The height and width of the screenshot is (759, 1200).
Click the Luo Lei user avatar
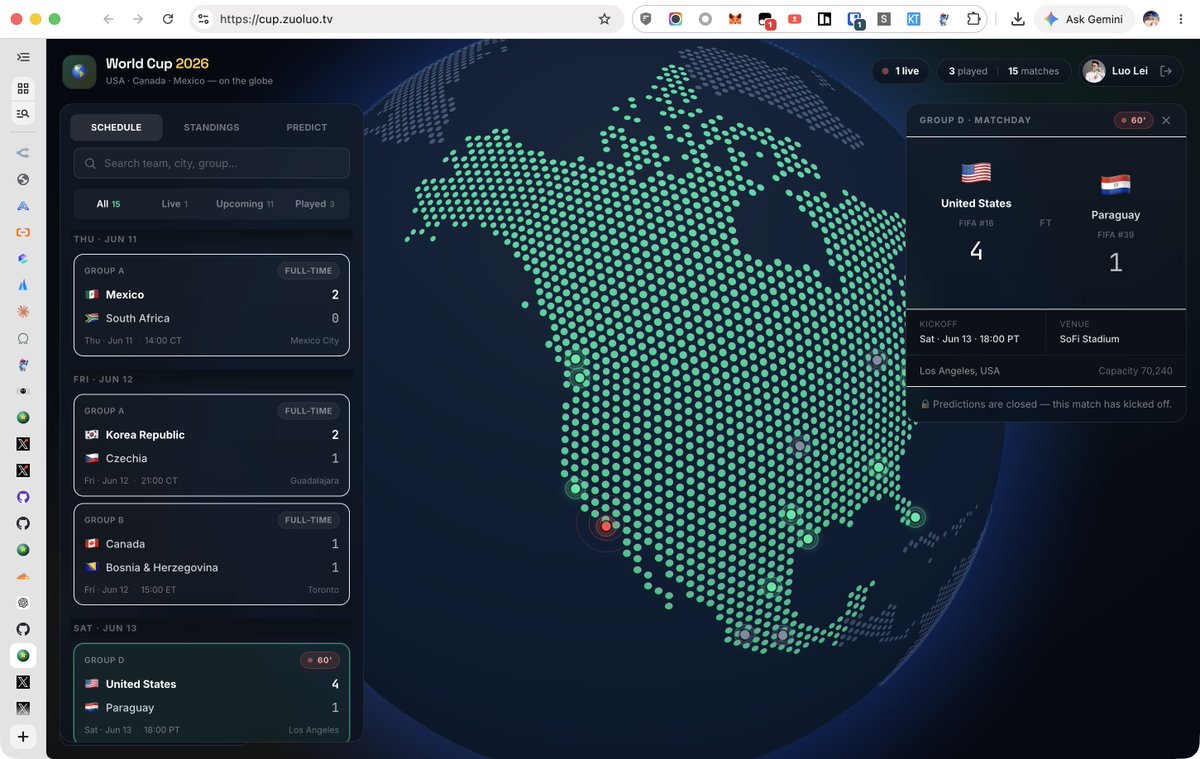tap(1095, 71)
